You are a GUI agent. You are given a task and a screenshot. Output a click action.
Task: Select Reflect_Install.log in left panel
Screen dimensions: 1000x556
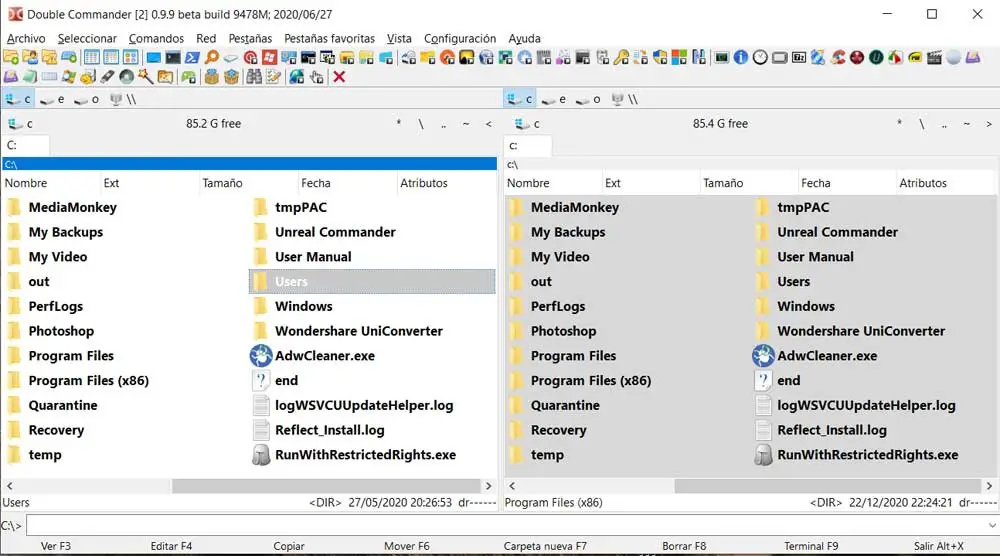coord(329,430)
